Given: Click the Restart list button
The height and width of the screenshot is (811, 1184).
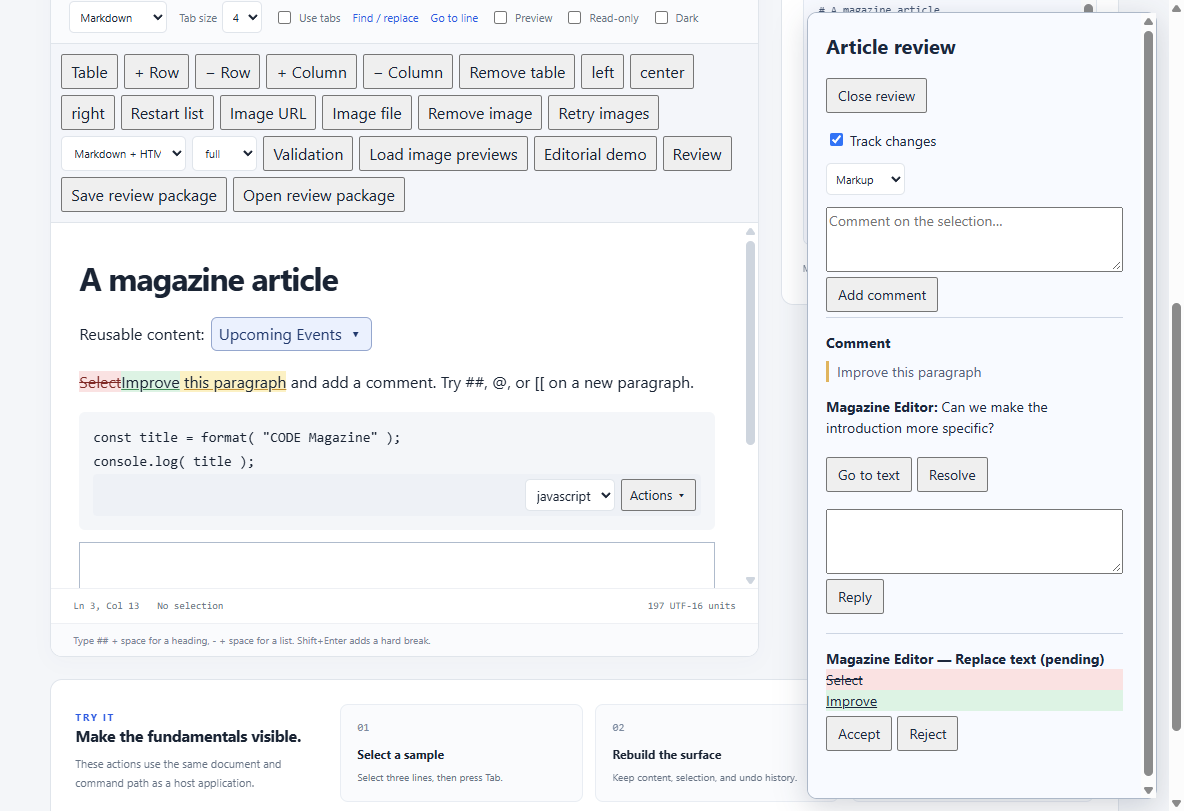Looking at the screenshot, I should click(x=168, y=113).
